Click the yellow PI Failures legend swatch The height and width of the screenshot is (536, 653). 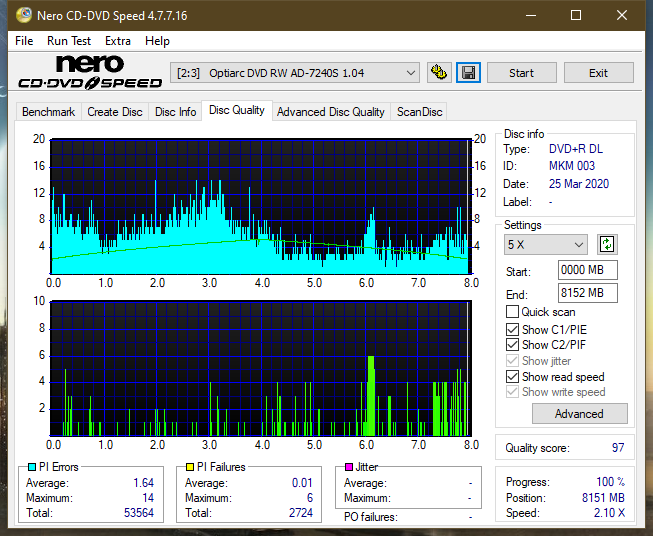190,467
